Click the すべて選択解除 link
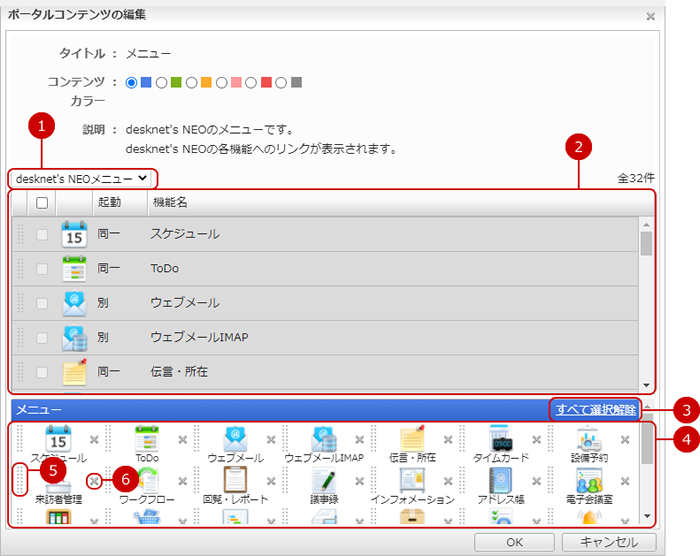Viewport: 700px width, 556px height. (596, 410)
